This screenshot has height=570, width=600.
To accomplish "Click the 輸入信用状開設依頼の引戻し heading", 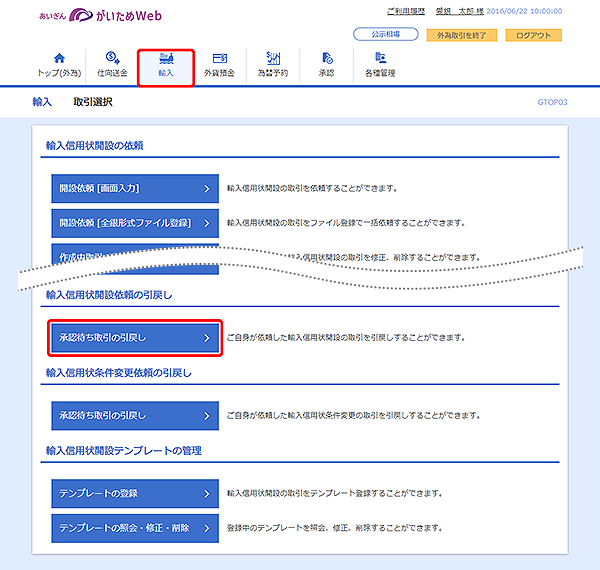I will 109,295.
